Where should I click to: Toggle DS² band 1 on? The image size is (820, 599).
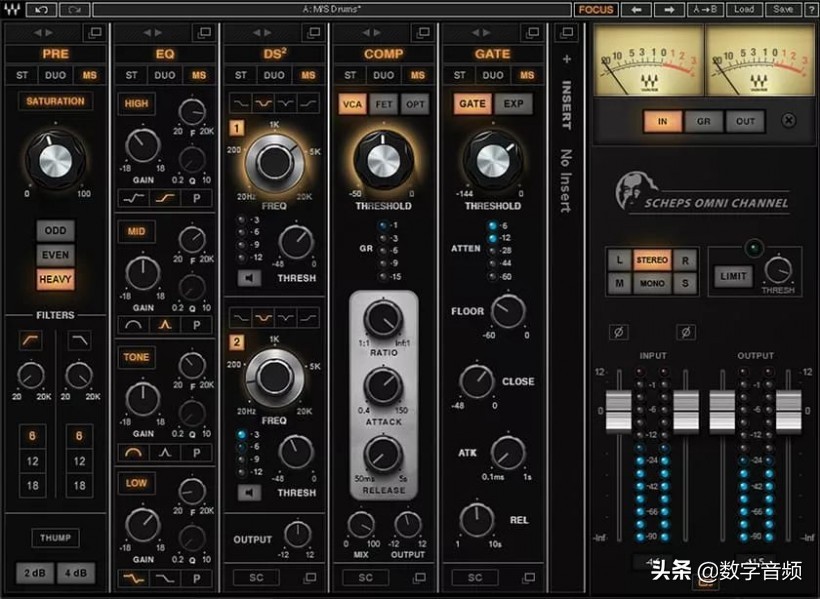point(236,128)
